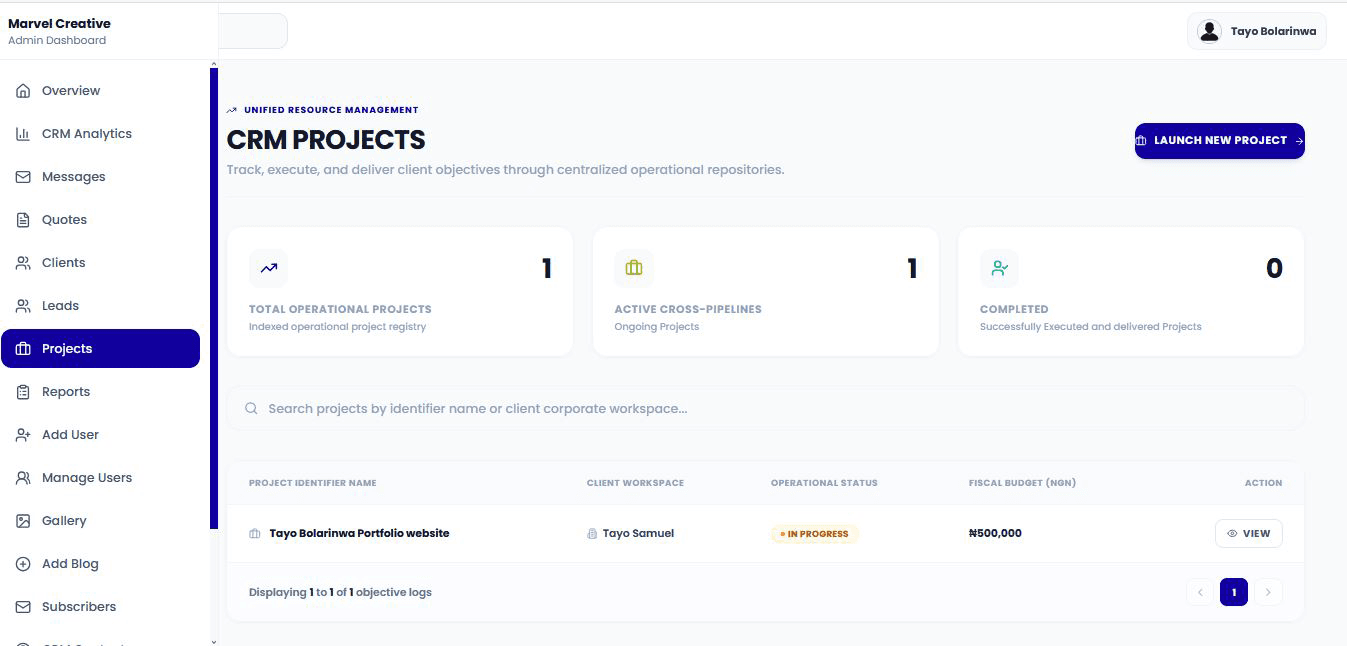The height and width of the screenshot is (646, 1347).
Task: Click the Projects briefcase icon in sidebar
Action: [x=23, y=349]
